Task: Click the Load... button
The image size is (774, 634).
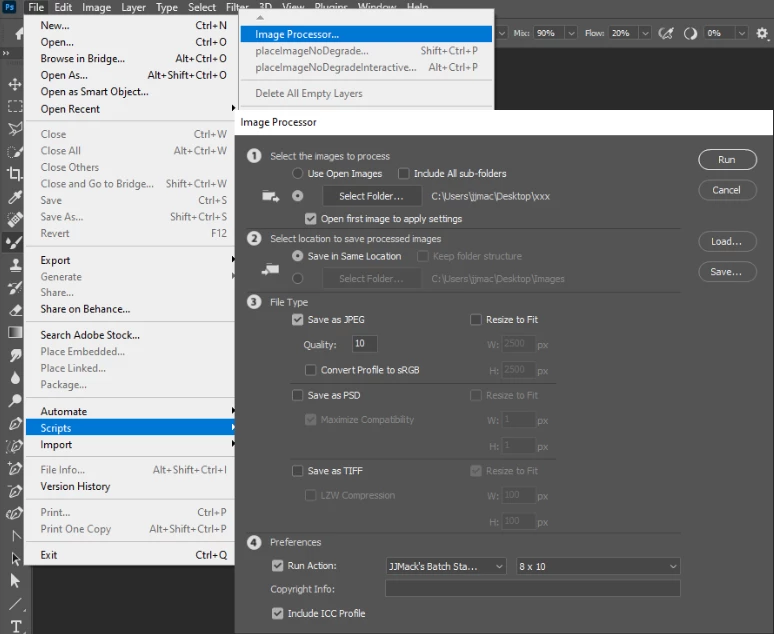Action: tap(727, 241)
